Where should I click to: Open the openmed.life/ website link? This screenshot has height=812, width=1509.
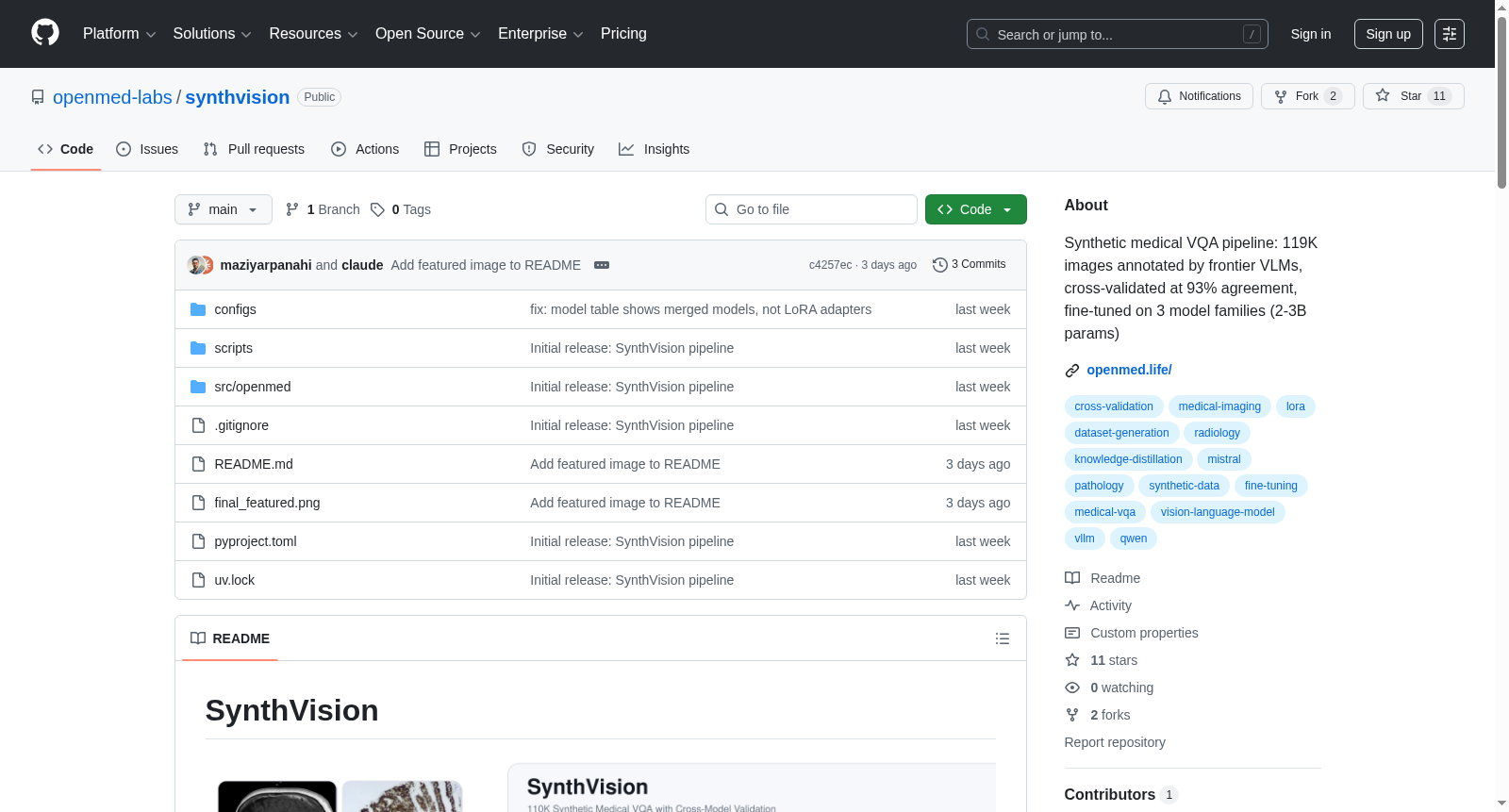(x=1129, y=370)
